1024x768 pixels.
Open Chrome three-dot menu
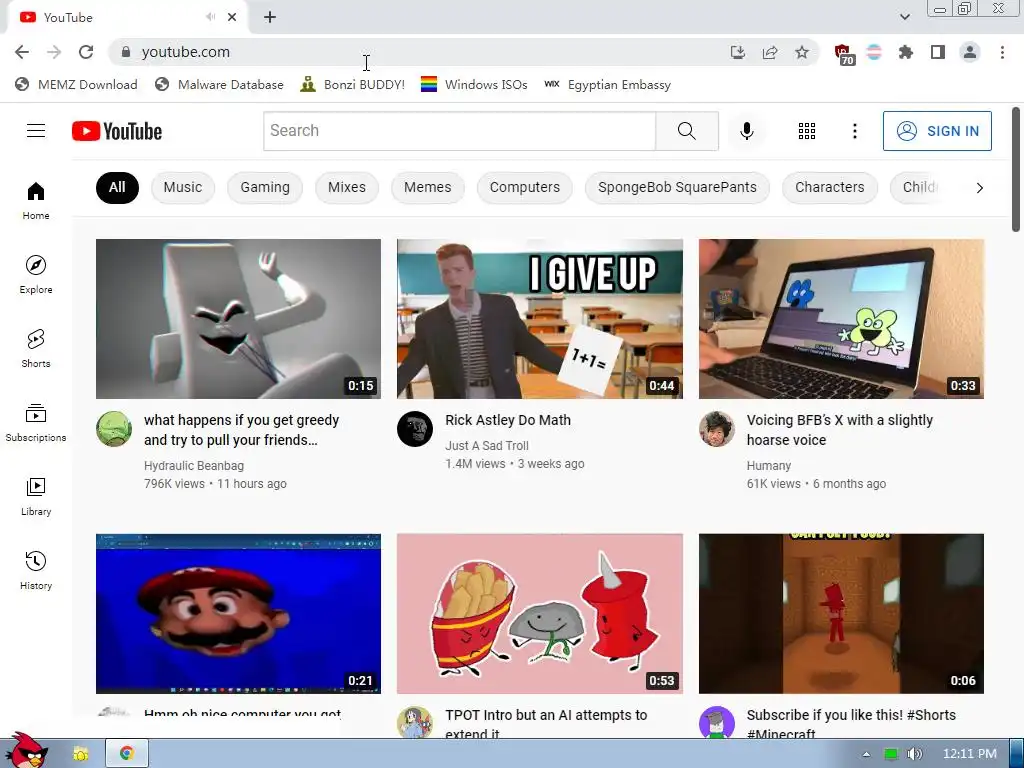pyautogui.click(x=1002, y=52)
